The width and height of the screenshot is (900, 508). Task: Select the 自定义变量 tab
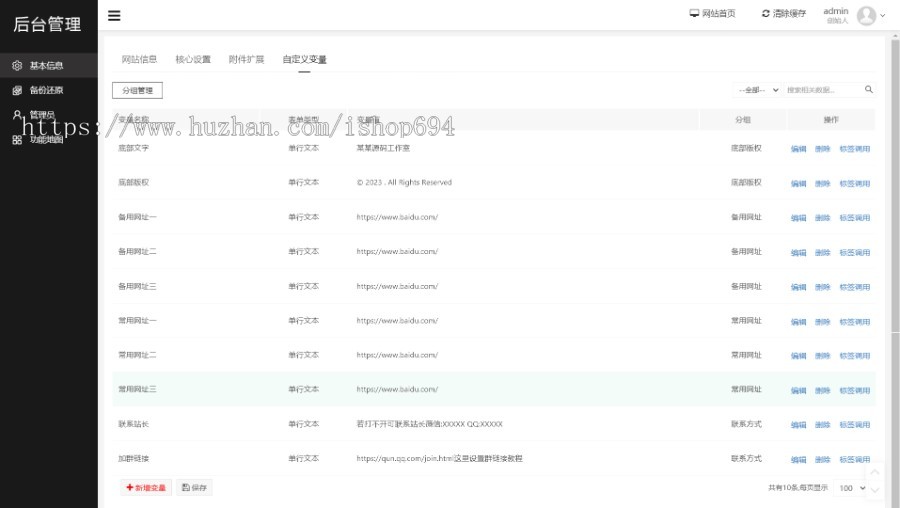304,59
